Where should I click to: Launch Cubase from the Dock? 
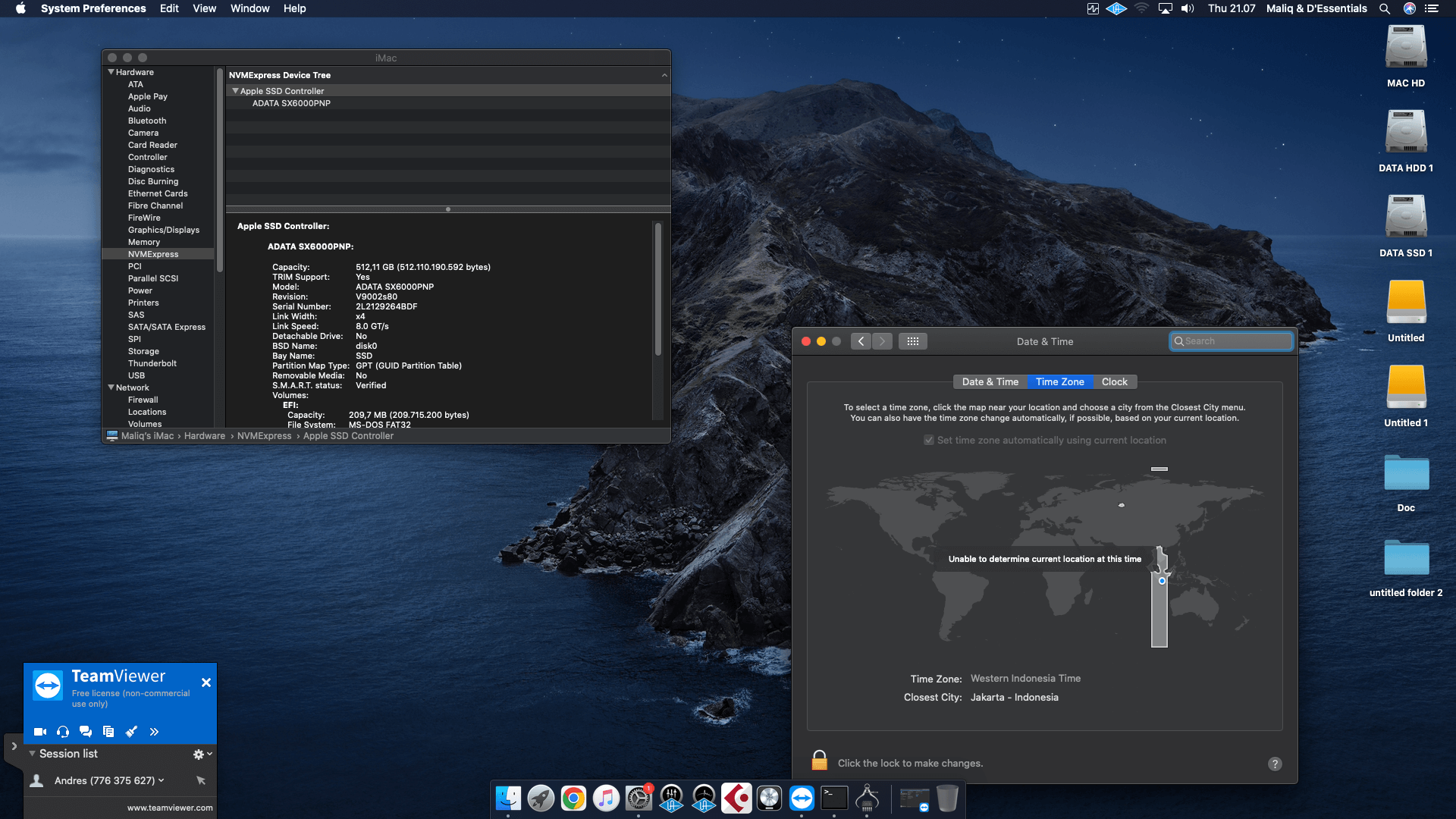click(736, 798)
